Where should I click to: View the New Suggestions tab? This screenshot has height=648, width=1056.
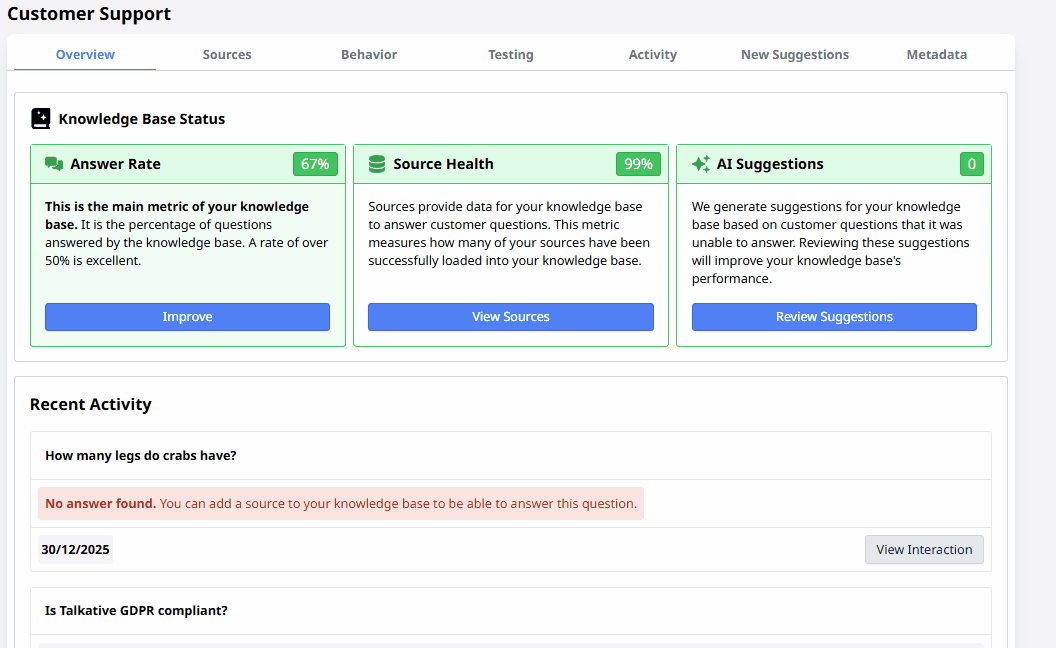[x=795, y=54]
